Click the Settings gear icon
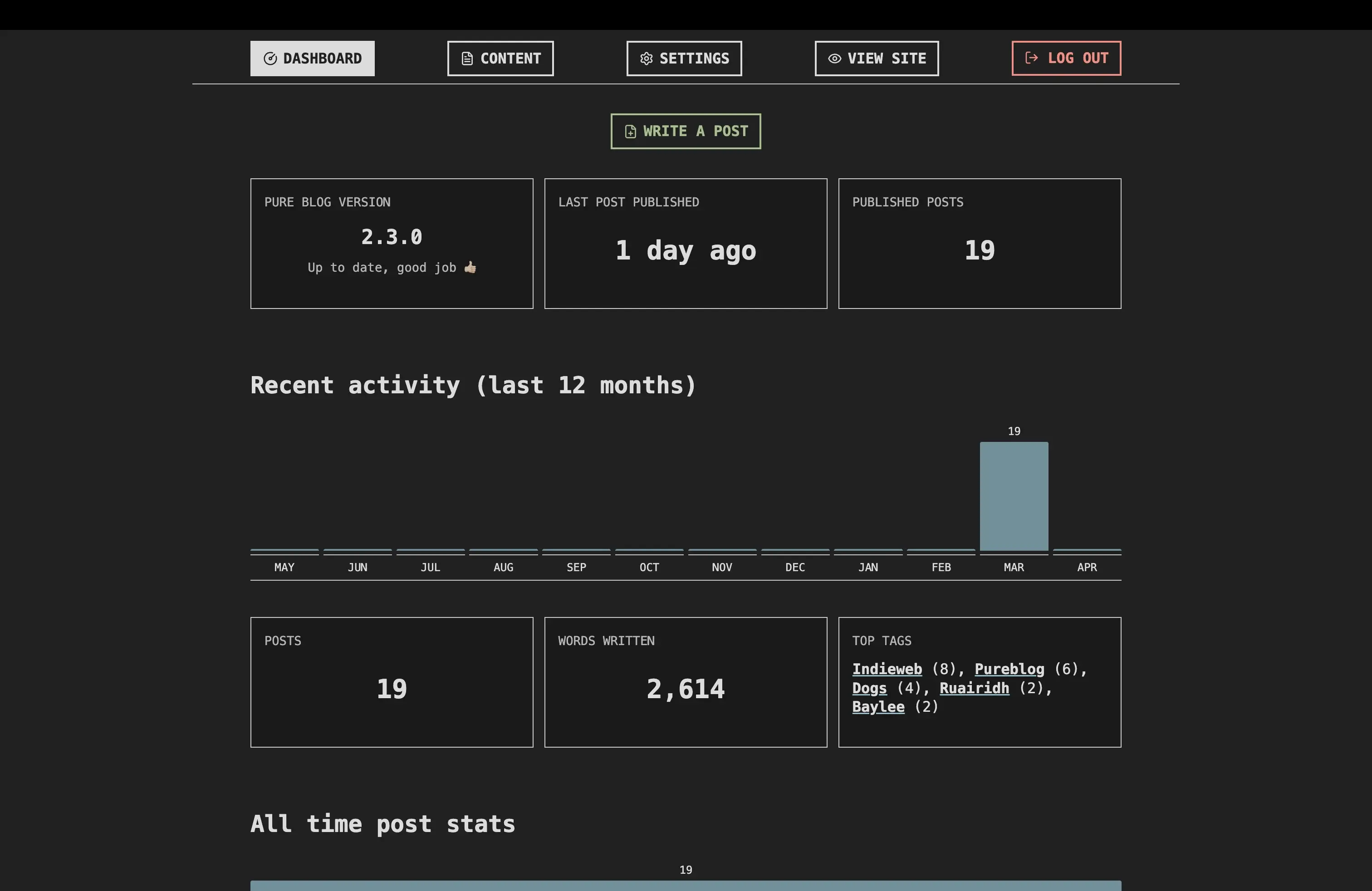Screen dimensions: 1372x891 (x=646, y=59)
